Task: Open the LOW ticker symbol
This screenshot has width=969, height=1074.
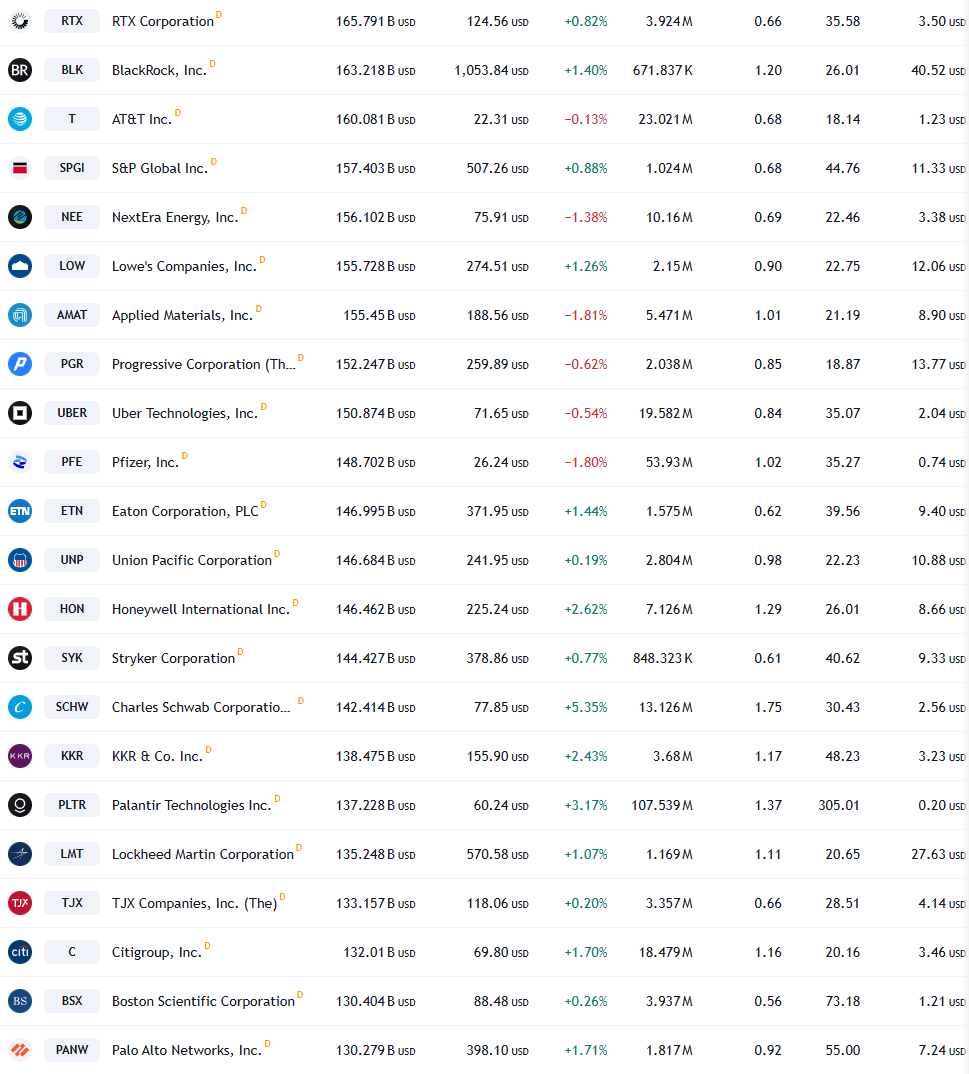Action: [x=72, y=266]
